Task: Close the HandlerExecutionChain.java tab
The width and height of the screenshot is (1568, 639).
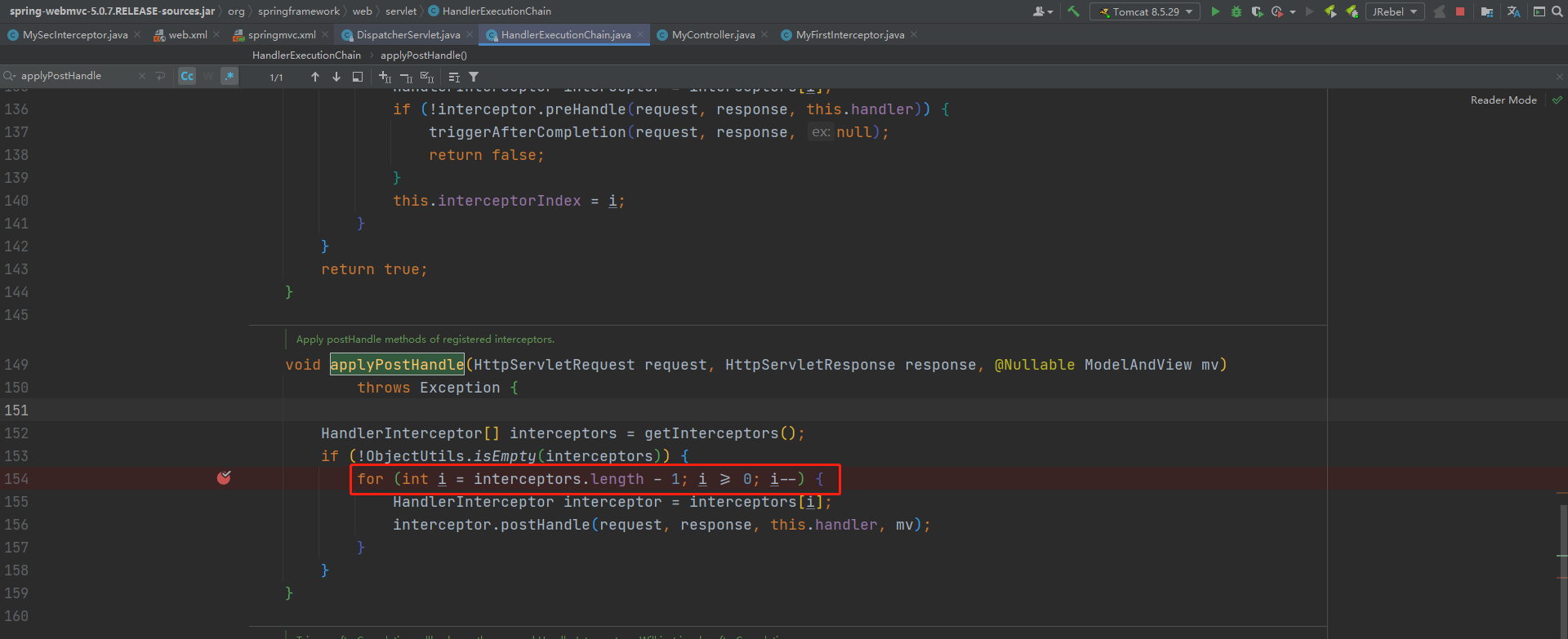Action: click(640, 34)
